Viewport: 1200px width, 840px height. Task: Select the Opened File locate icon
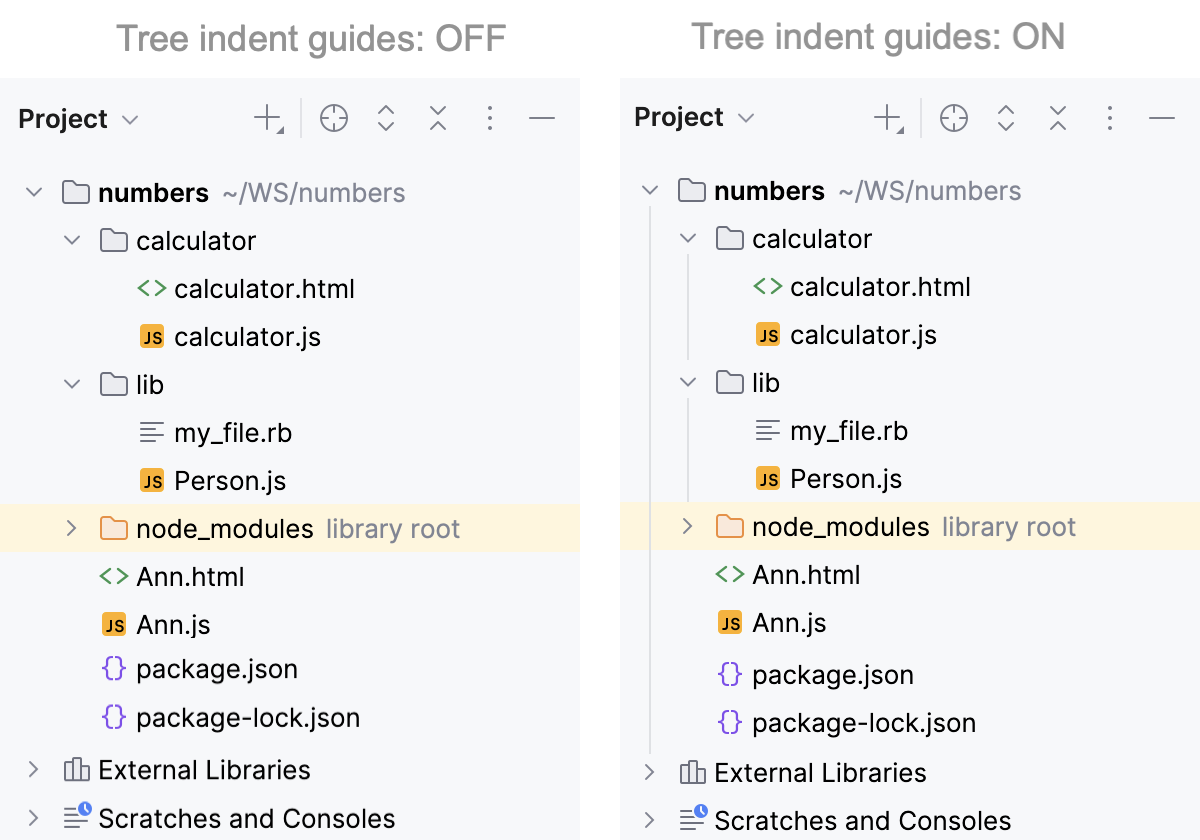[334, 118]
